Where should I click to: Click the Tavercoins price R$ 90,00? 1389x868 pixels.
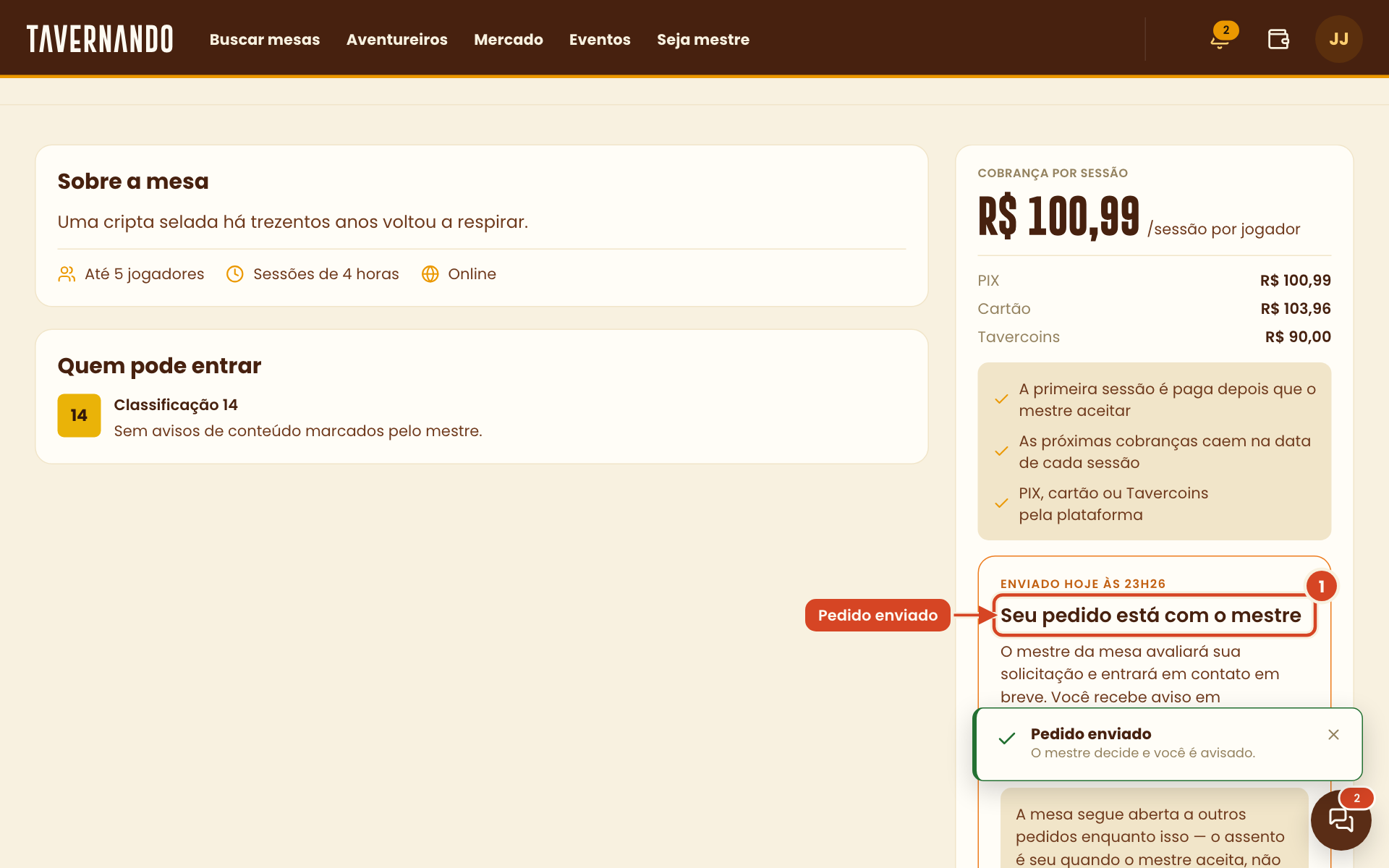(x=1298, y=337)
